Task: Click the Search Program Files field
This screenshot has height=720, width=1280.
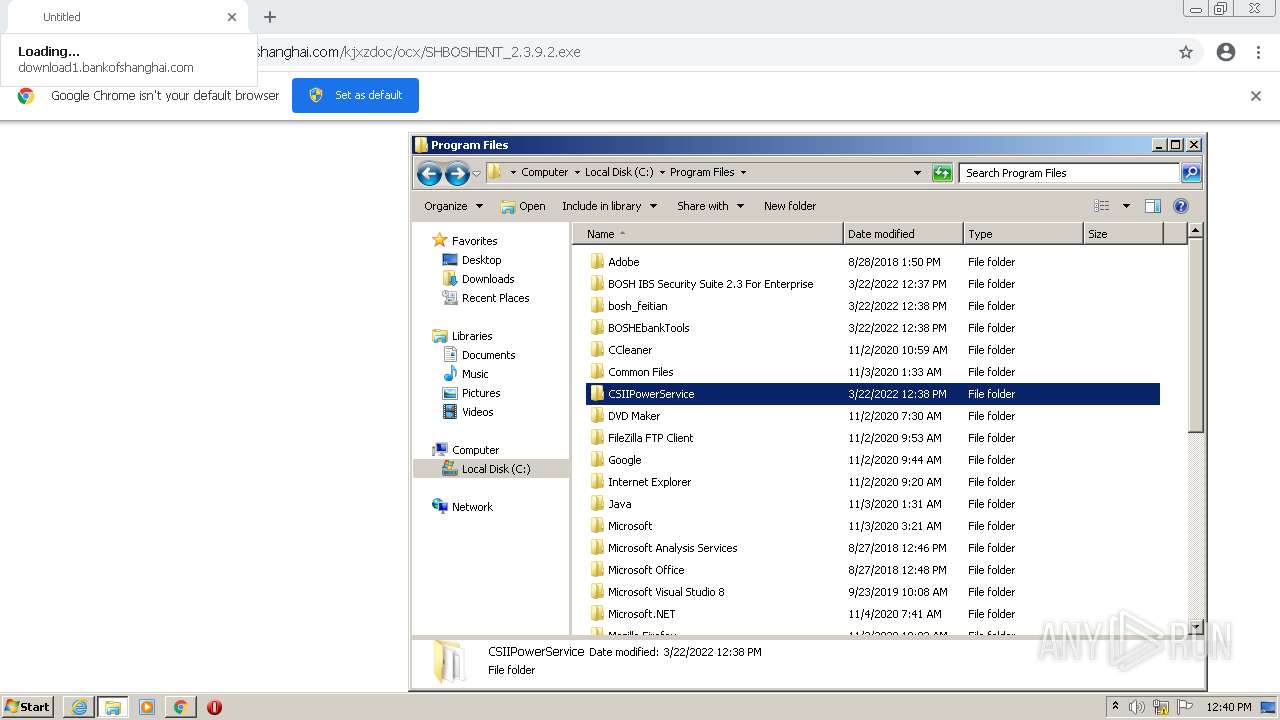Action: (x=1069, y=173)
